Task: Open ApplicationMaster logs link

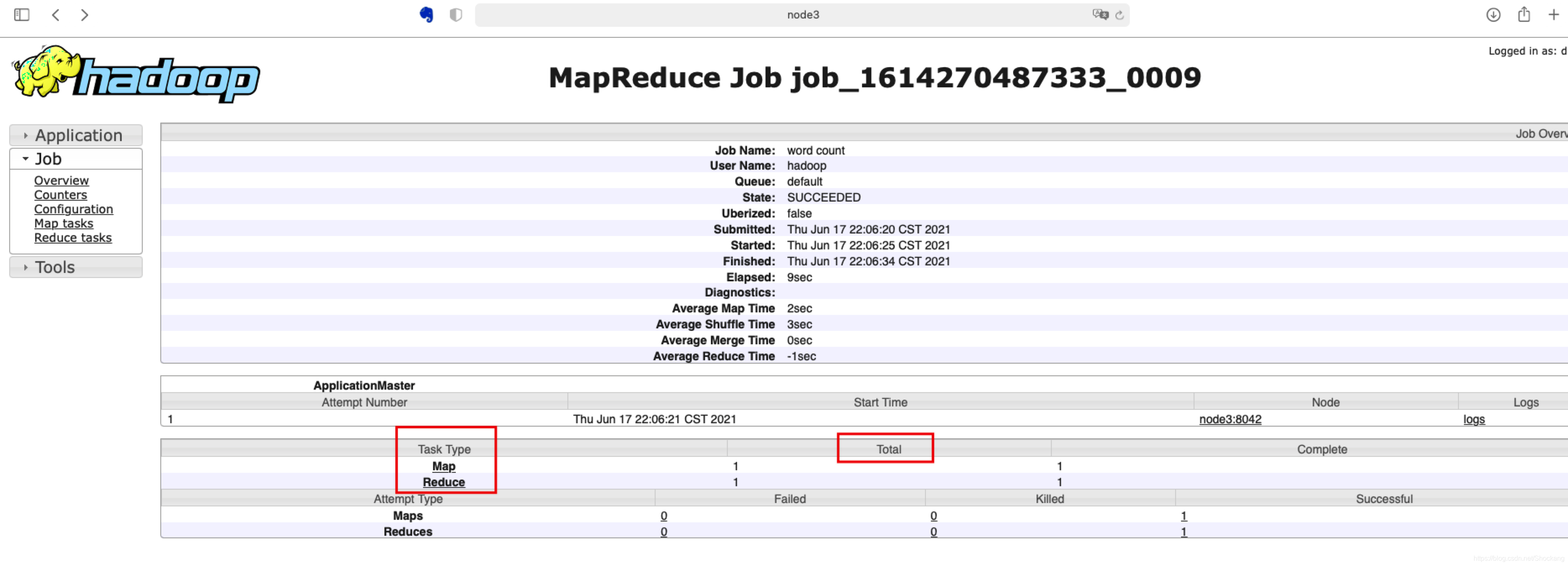Action: (1474, 419)
